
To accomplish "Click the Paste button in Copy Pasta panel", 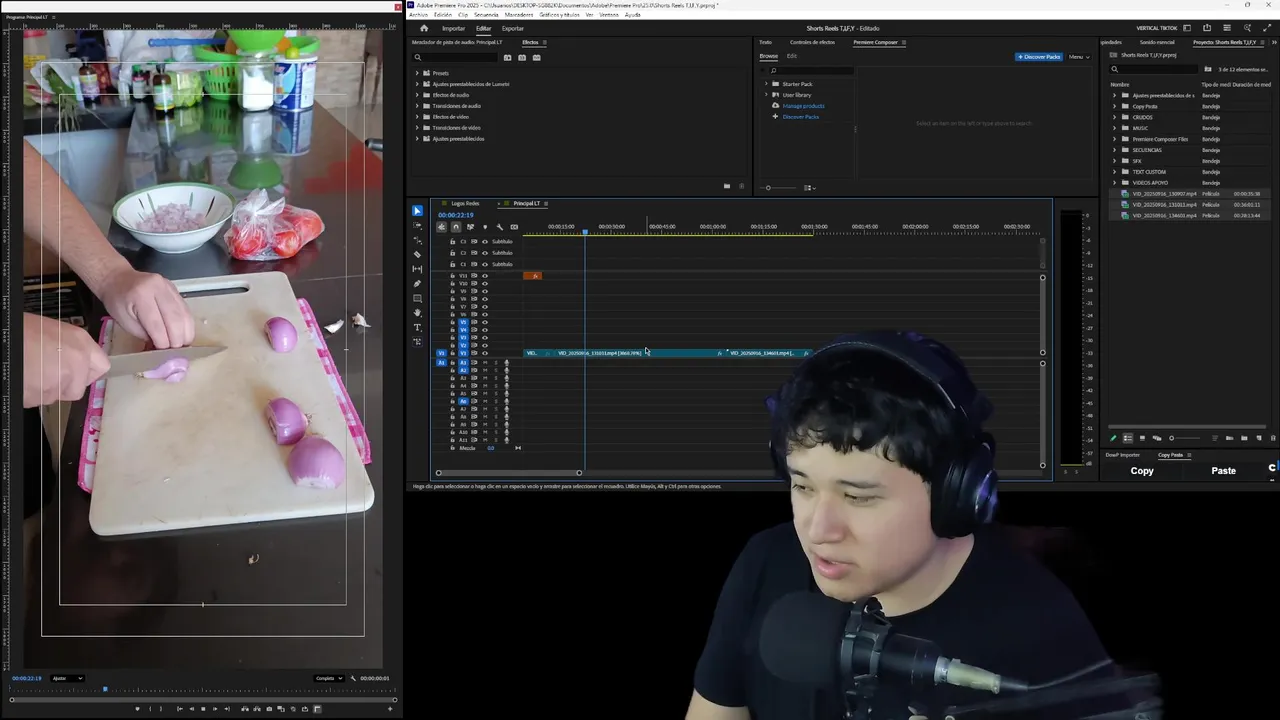I will tap(1223, 471).
